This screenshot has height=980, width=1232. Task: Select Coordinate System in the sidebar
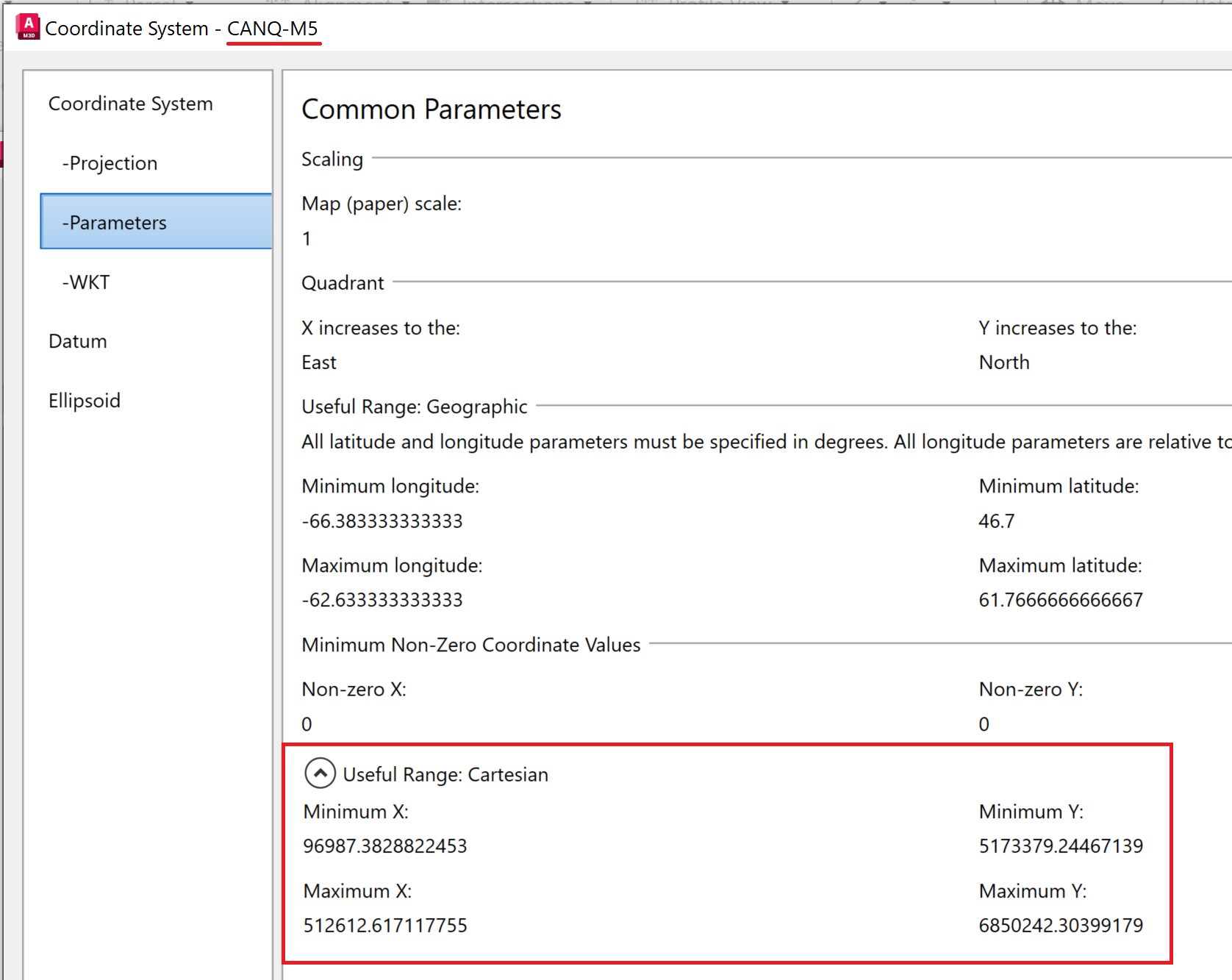tap(130, 104)
